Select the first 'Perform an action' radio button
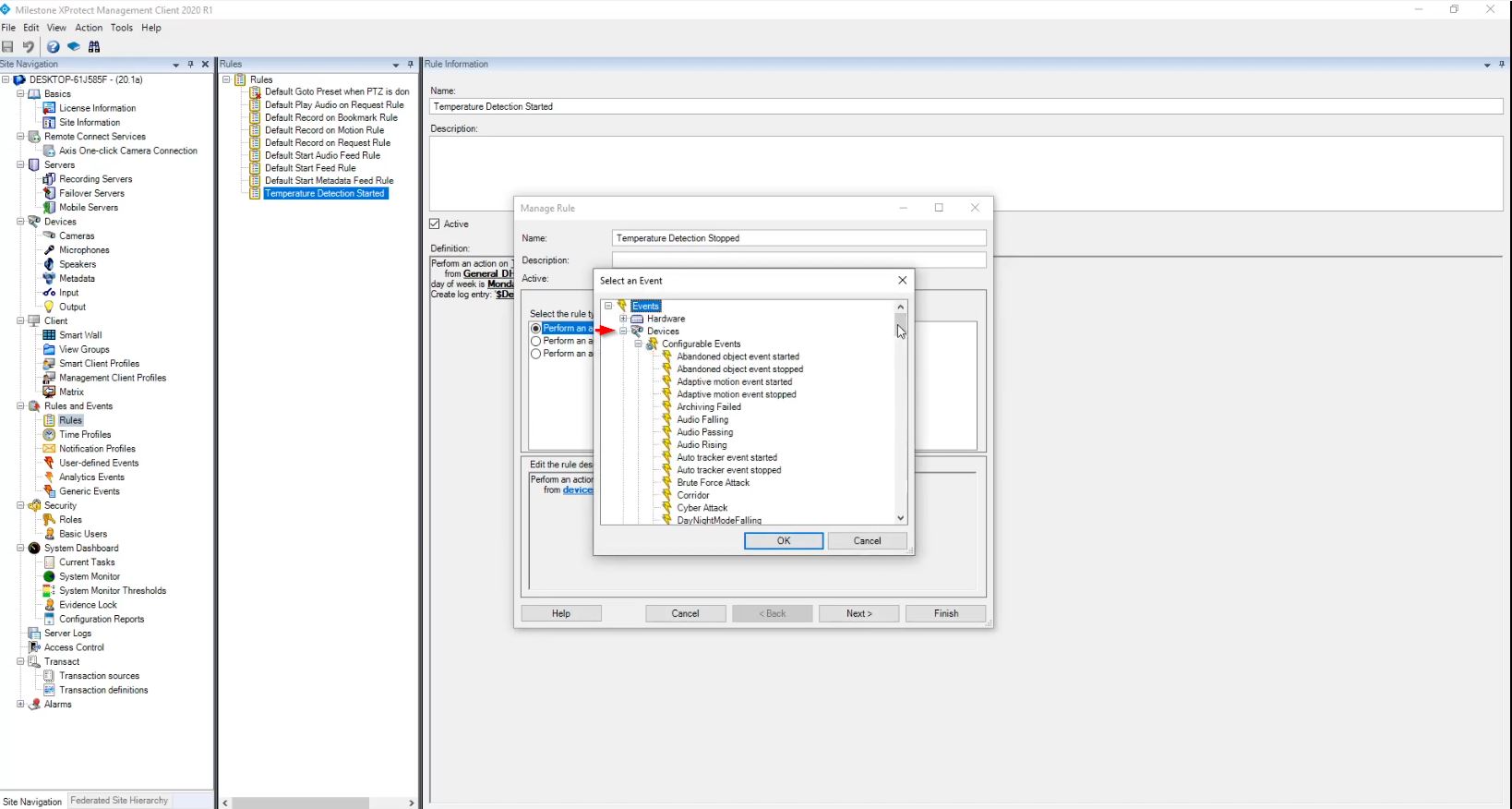The height and width of the screenshot is (809, 1512). [535, 329]
